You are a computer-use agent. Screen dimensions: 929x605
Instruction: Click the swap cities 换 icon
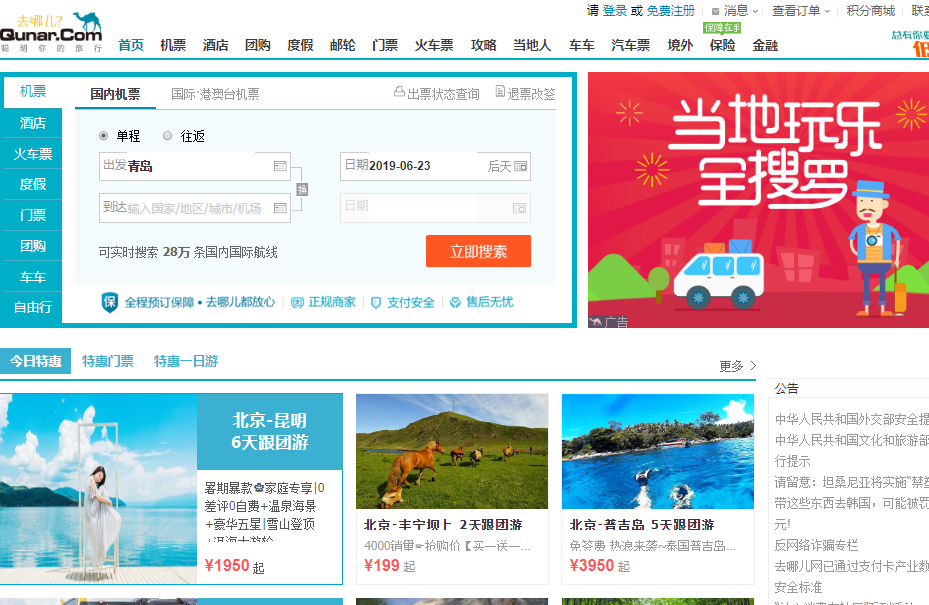tap(301, 189)
